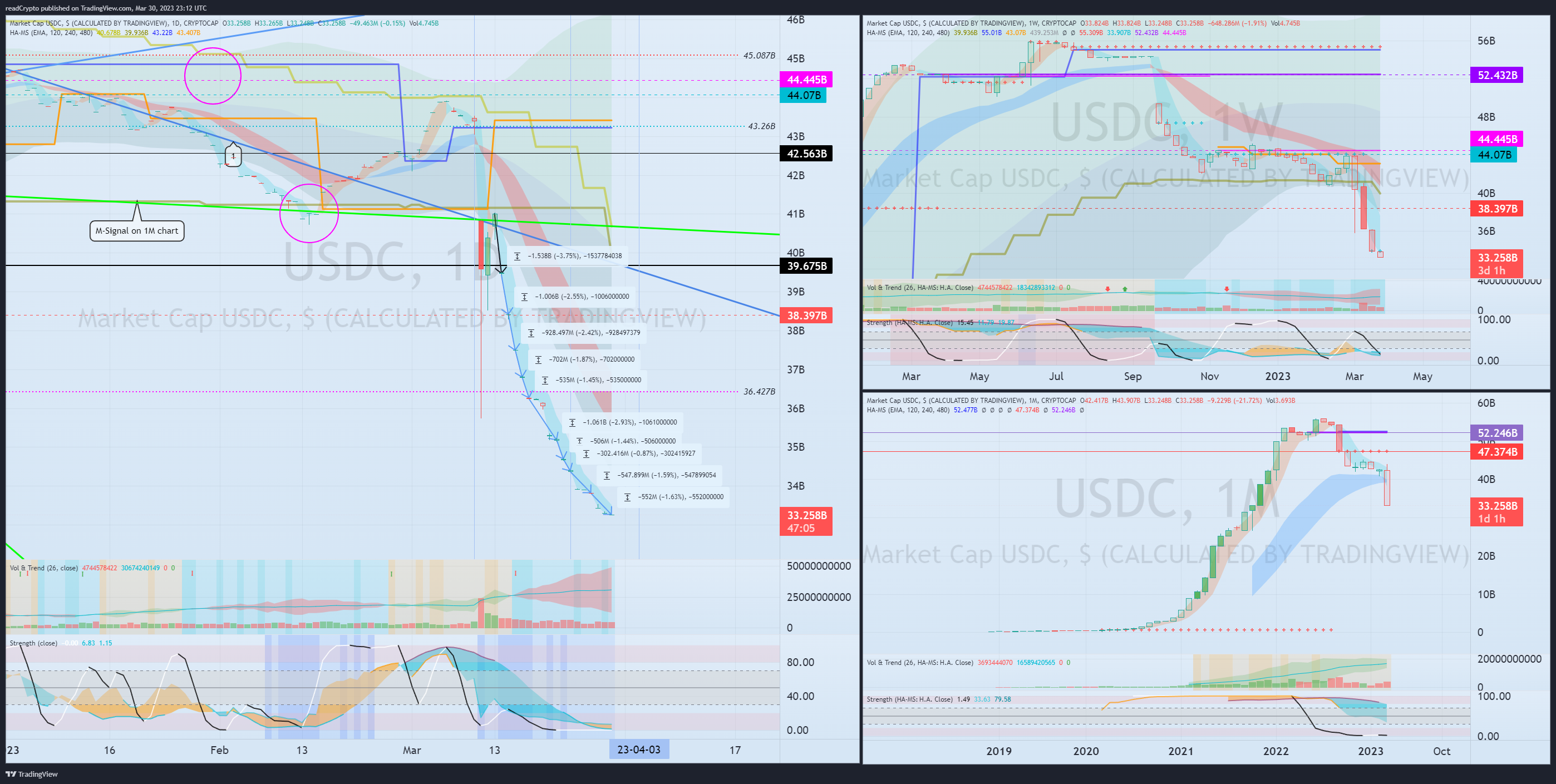Click monthly chart title 'Market Cap USDC ... 1M'
Image resolution: width=1556 pixels, height=784 pixels.
[971, 401]
